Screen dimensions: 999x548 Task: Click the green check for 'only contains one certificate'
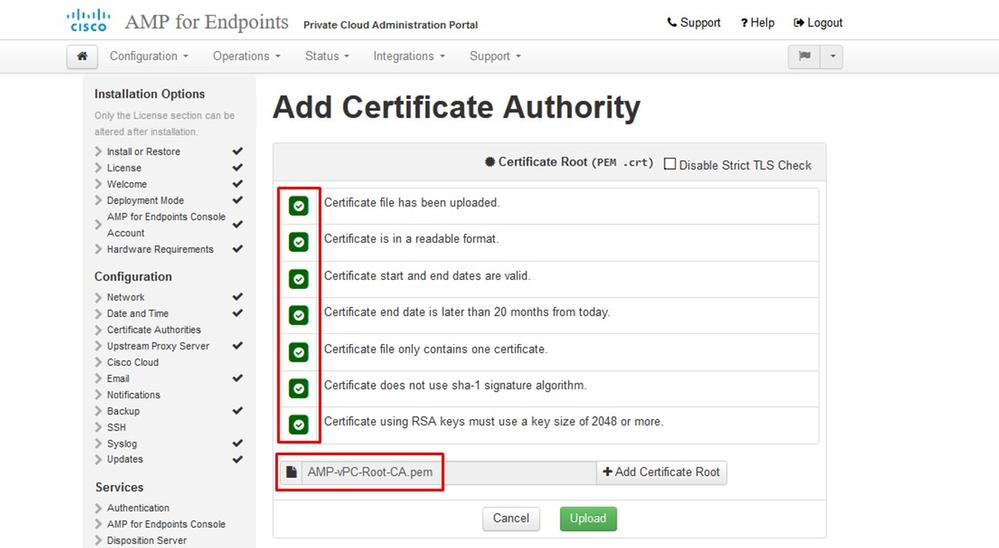coord(299,352)
